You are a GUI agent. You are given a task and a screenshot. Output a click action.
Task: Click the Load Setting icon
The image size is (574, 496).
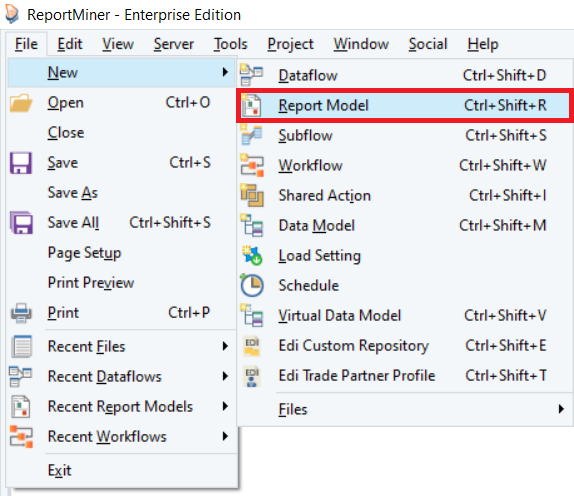252,255
